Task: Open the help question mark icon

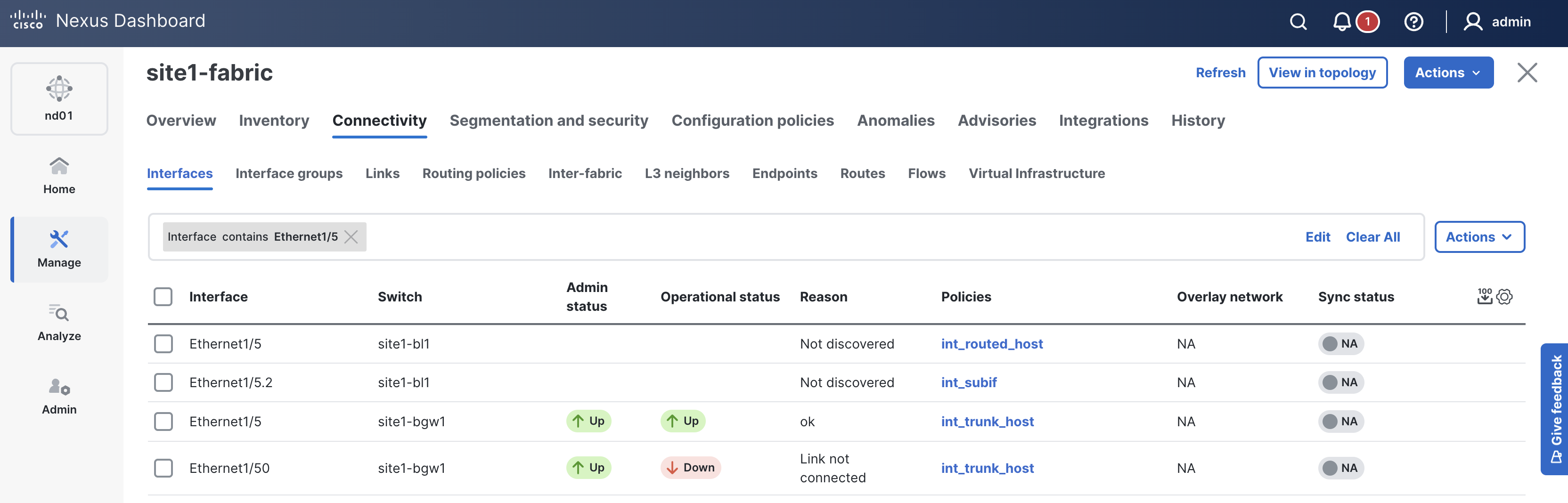Action: click(x=1413, y=22)
